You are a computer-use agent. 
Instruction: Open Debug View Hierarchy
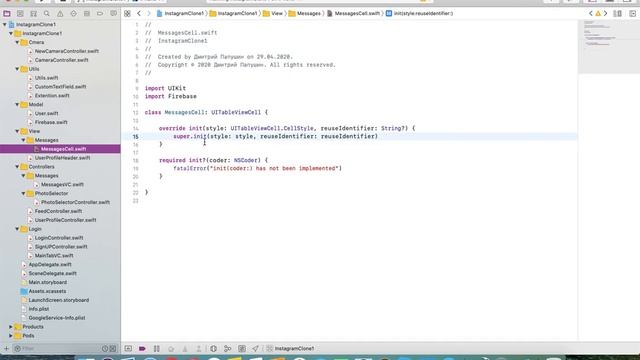(213, 349)
